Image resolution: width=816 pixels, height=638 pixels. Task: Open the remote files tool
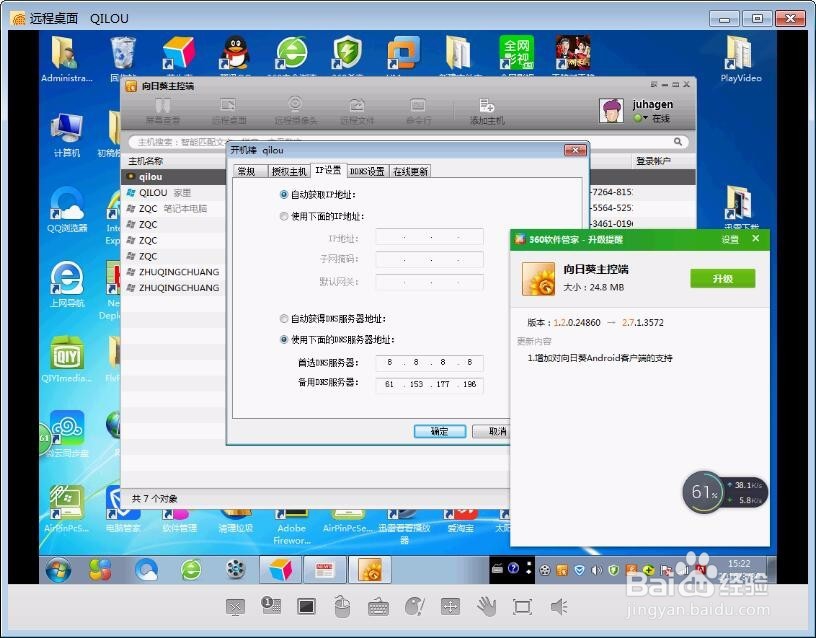(358, 108)
